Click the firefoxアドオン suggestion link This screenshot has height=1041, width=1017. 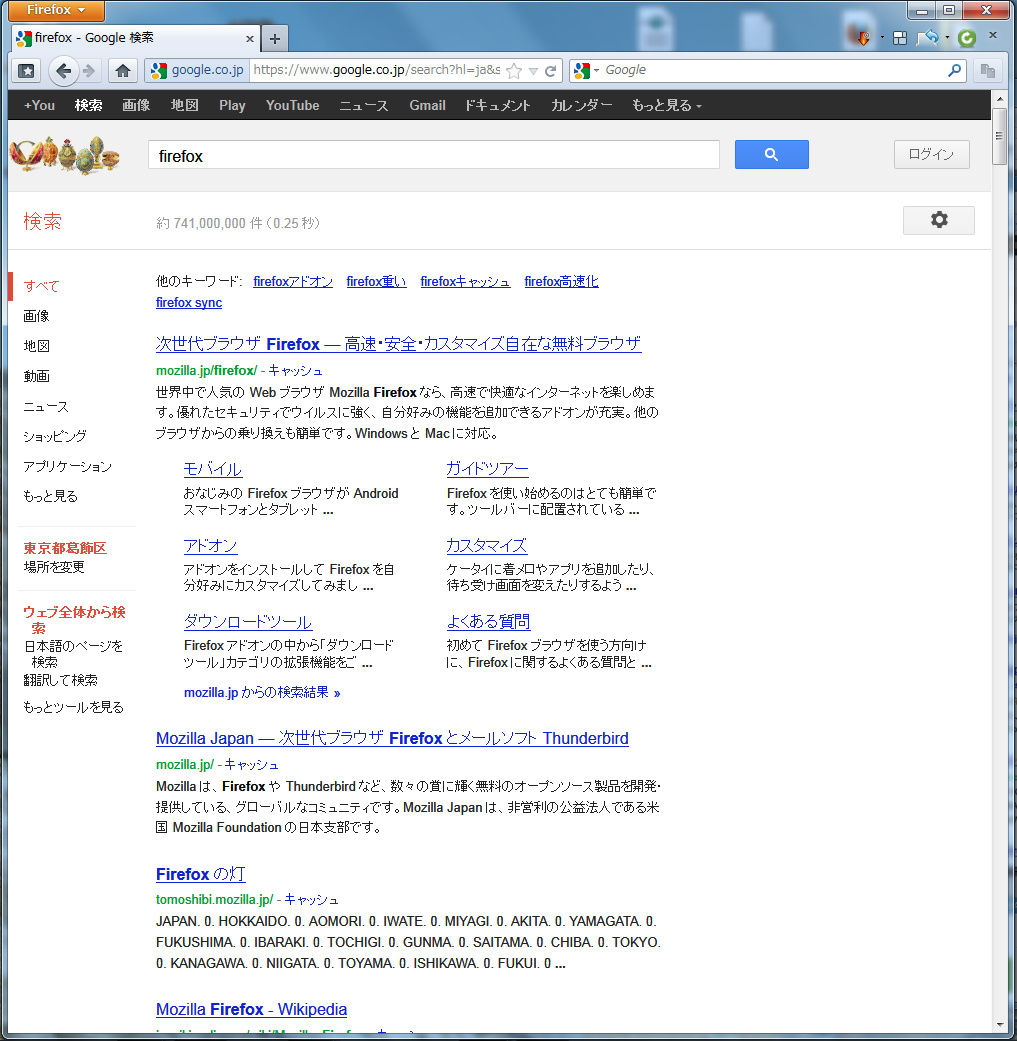(x=293, y=281)
